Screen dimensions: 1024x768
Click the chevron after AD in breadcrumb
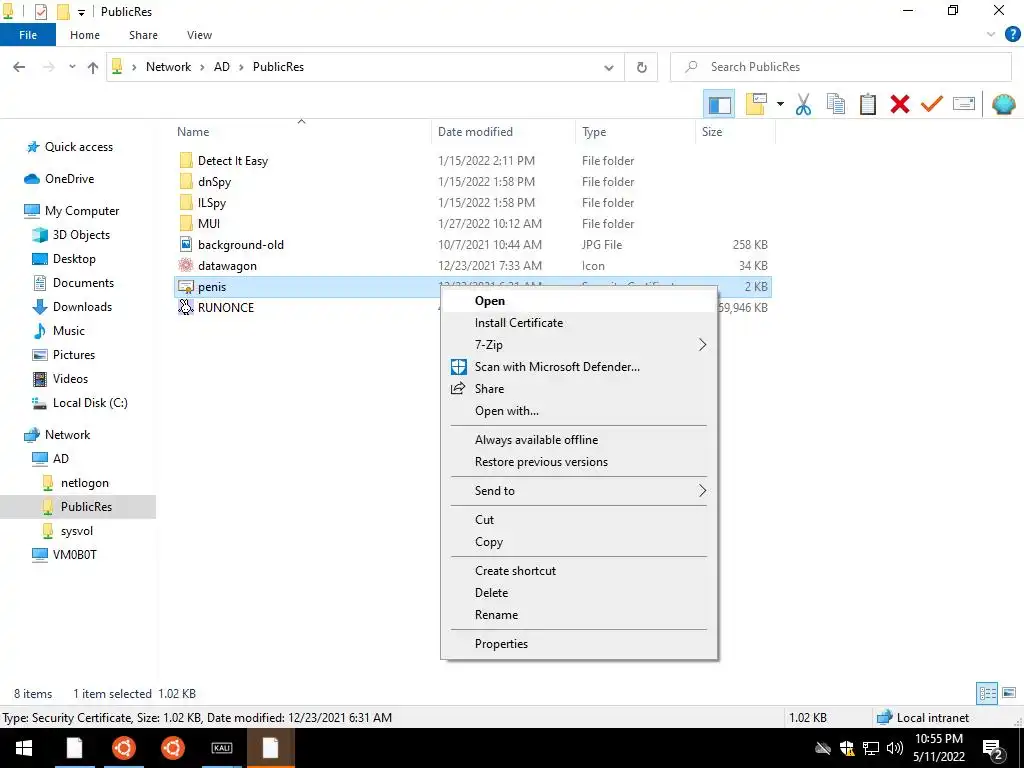241,67
